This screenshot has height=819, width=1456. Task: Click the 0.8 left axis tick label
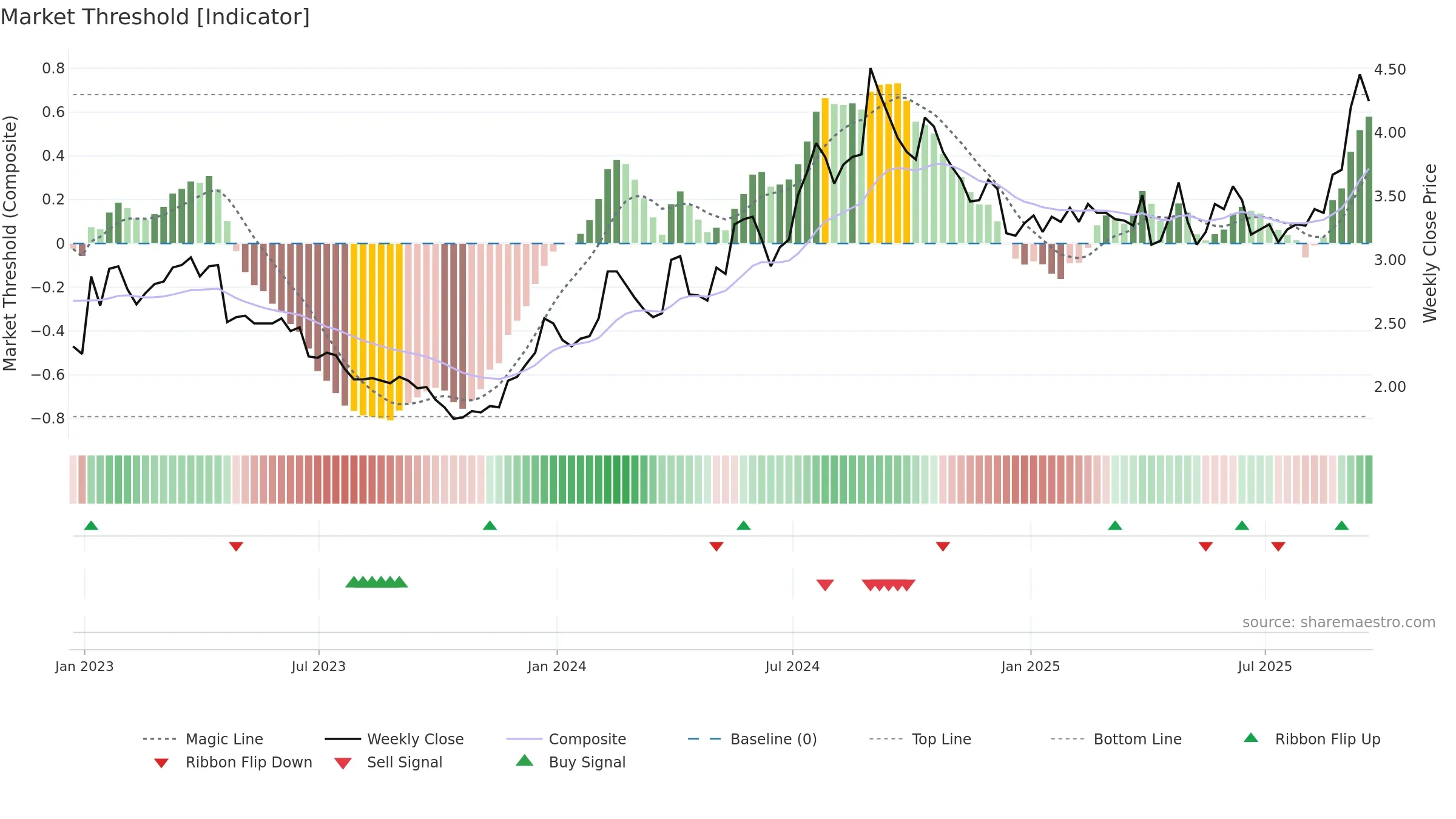53,69
